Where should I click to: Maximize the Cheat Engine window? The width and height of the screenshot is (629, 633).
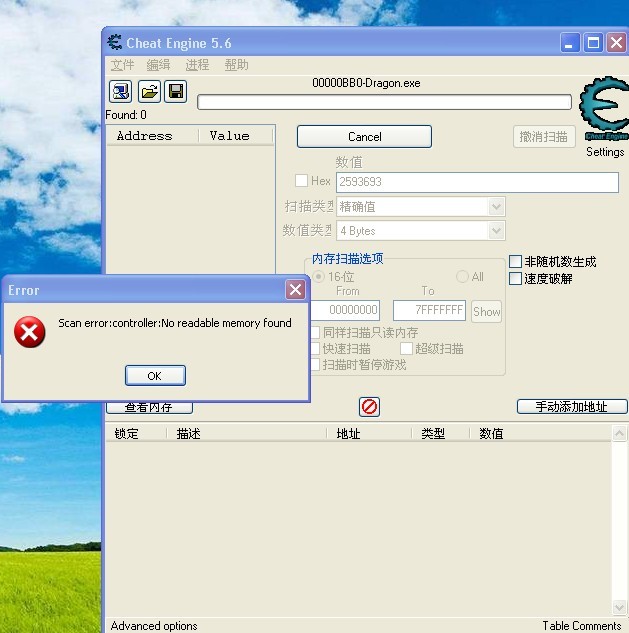[x=593, y=42]
